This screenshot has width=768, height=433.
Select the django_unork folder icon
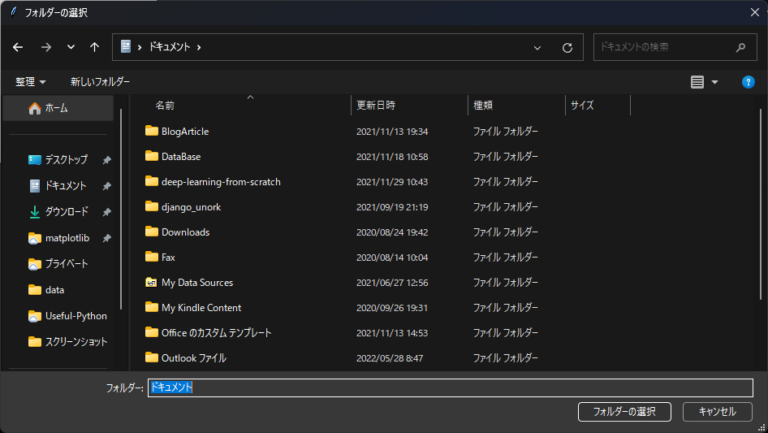151,207
